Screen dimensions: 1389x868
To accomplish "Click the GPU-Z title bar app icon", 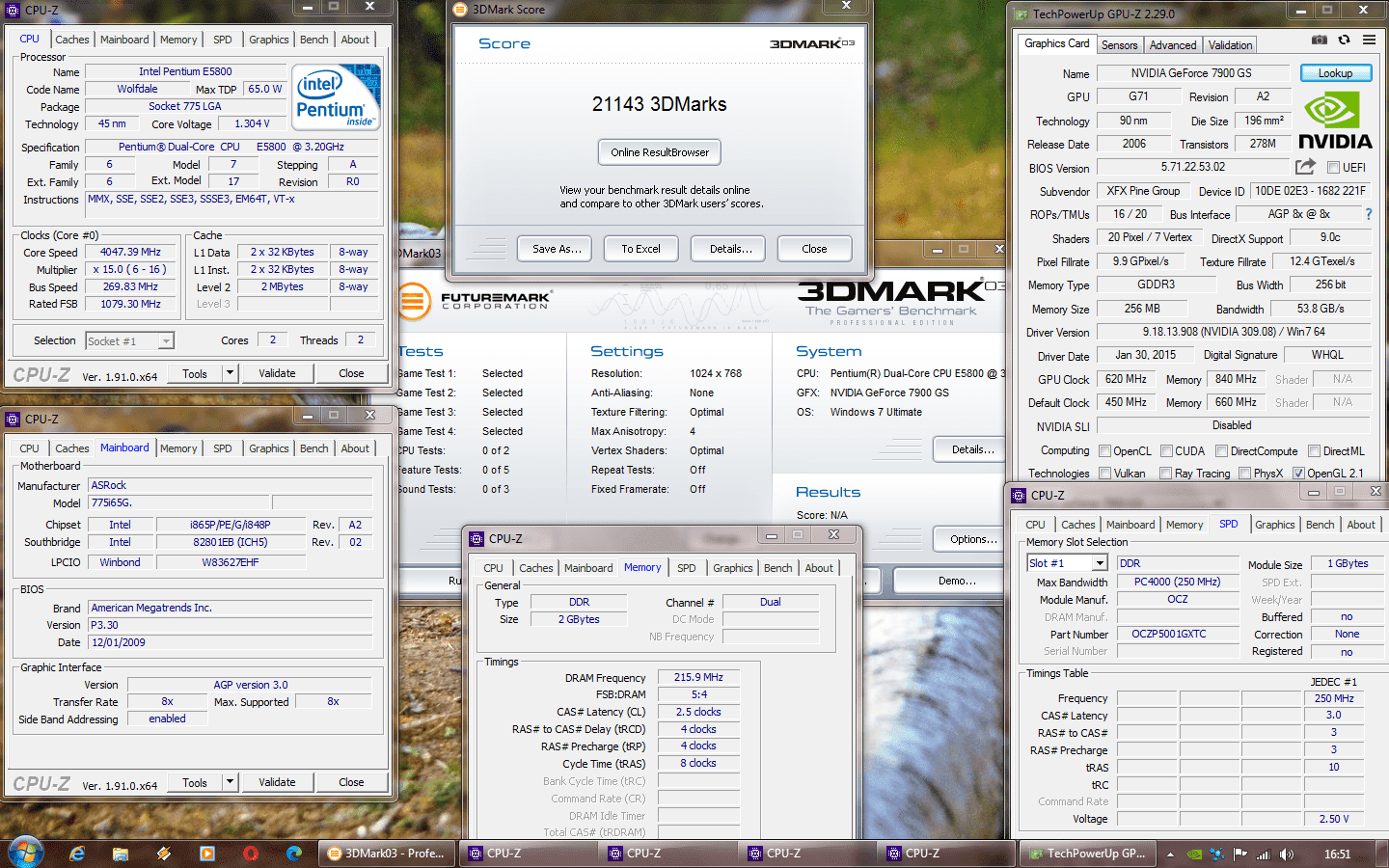I will (1021, 14).
